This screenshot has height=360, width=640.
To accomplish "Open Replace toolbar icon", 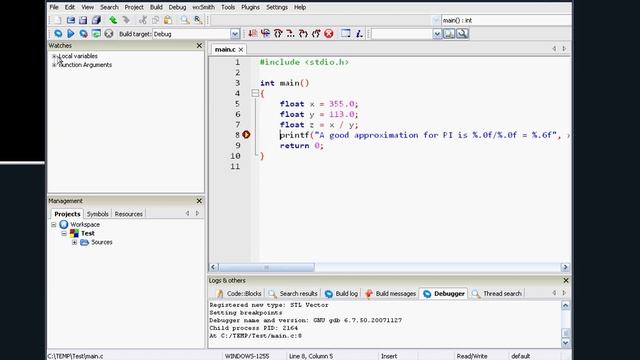I will (x=198, y=20).
